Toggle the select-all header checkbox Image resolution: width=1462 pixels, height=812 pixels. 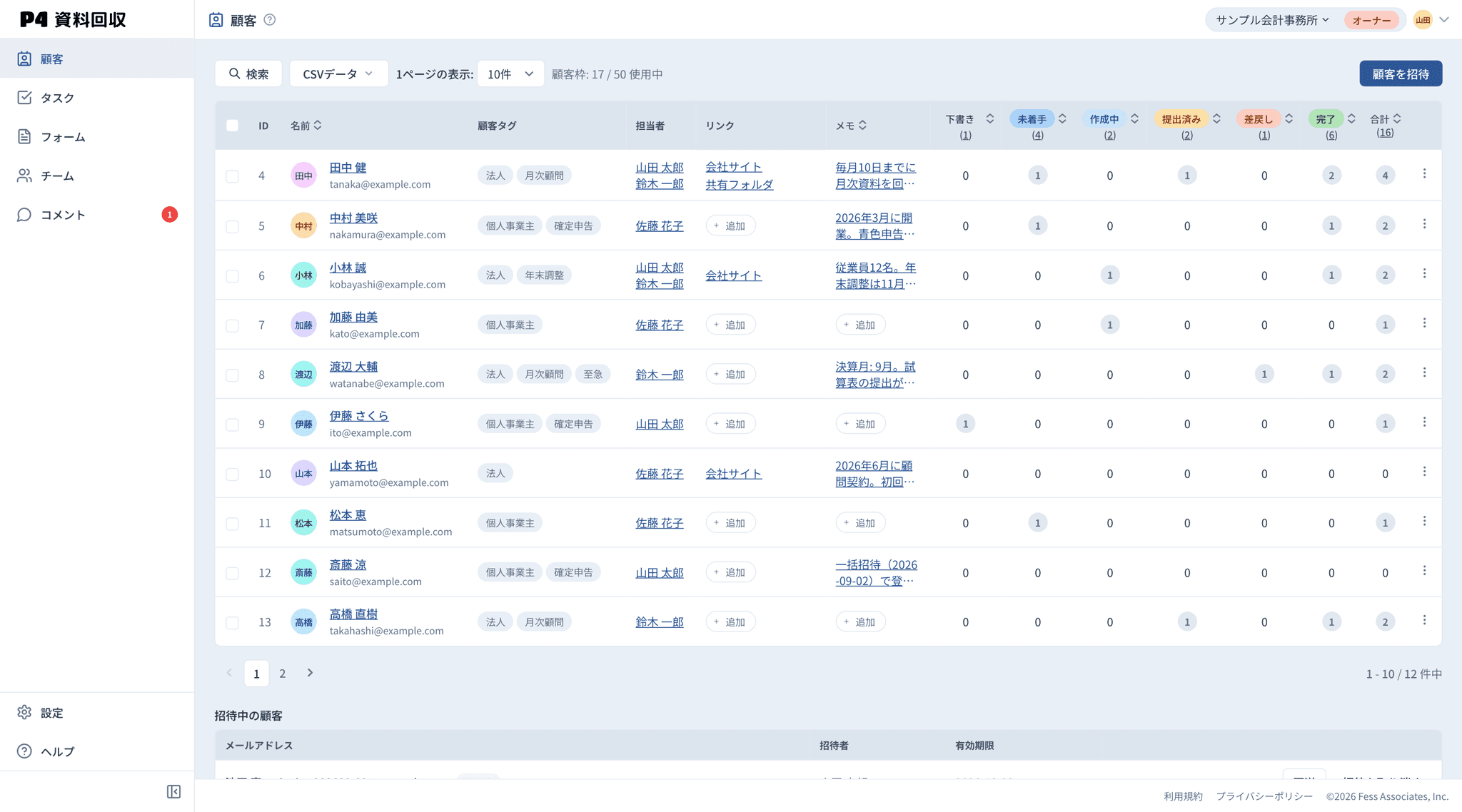[x=233, y=126]
